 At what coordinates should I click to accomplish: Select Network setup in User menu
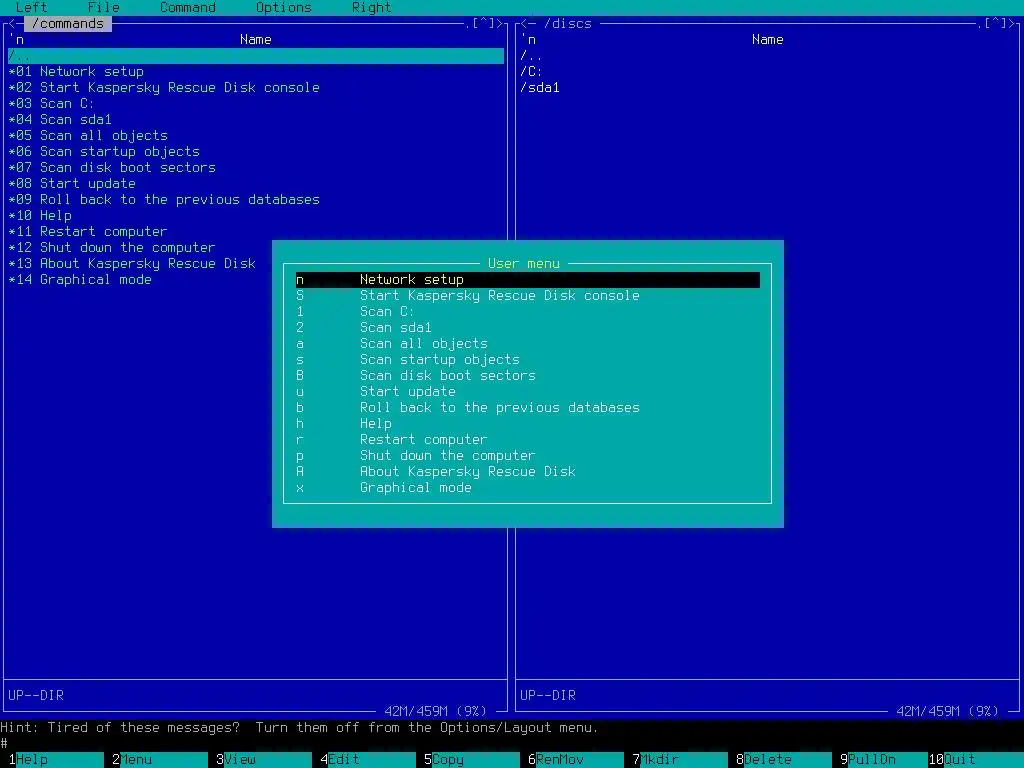click(528, 280)
